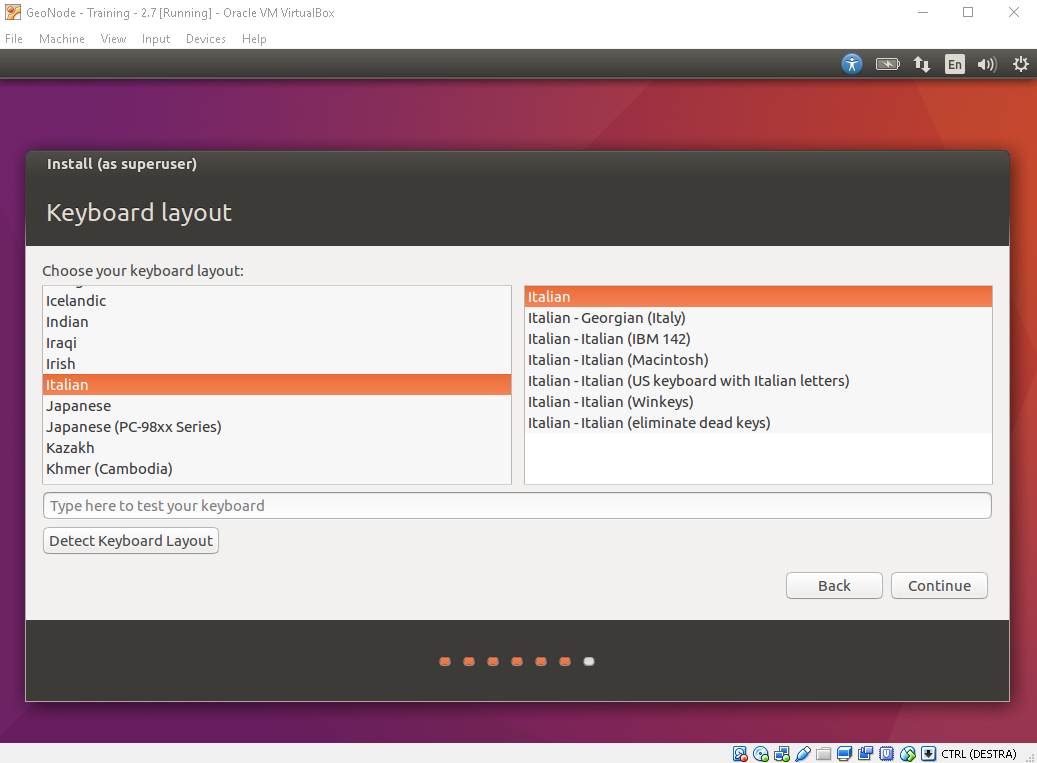Select Khmer (Cambodia) in the layout list
Image resolution: width=1037 pixels, height=763 pixels.
[x=277, y=469]
